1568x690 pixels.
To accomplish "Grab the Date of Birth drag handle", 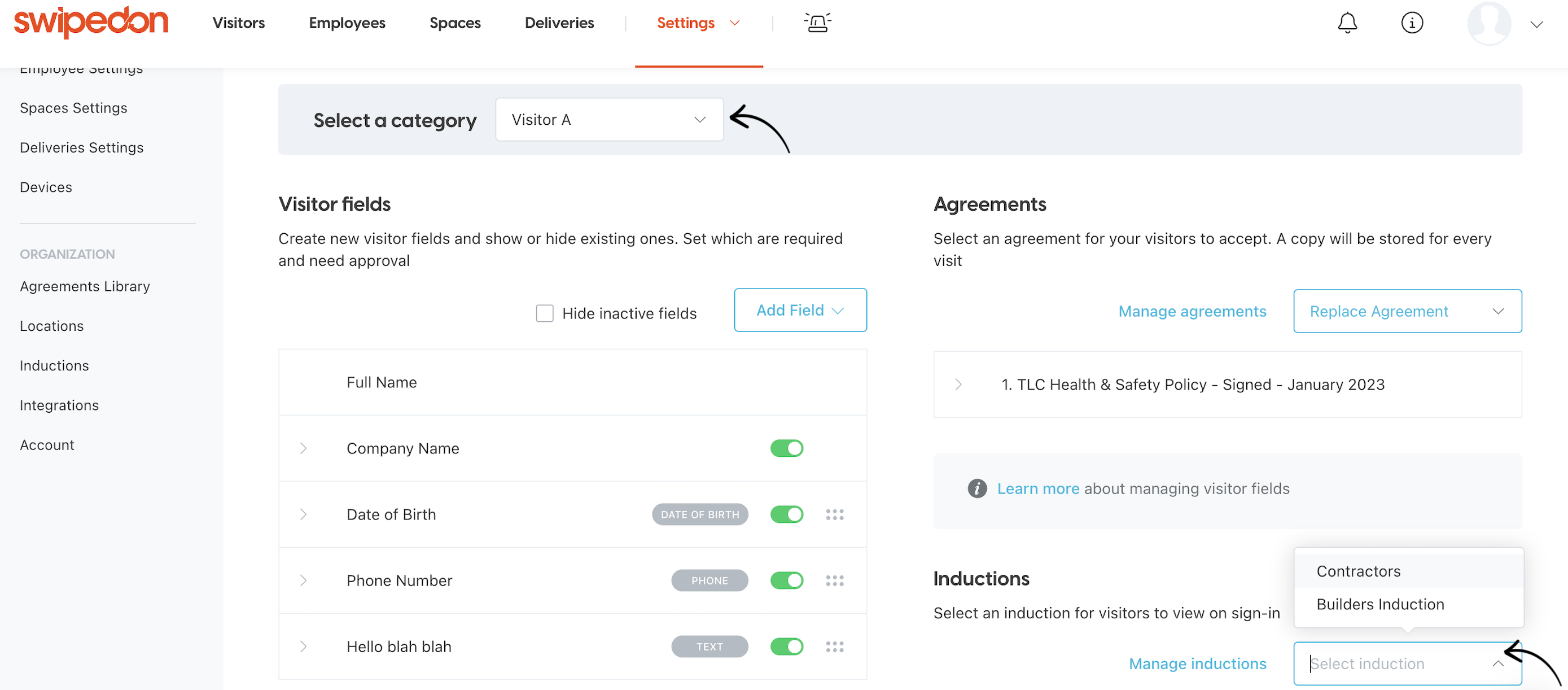I will pos(835,514).
